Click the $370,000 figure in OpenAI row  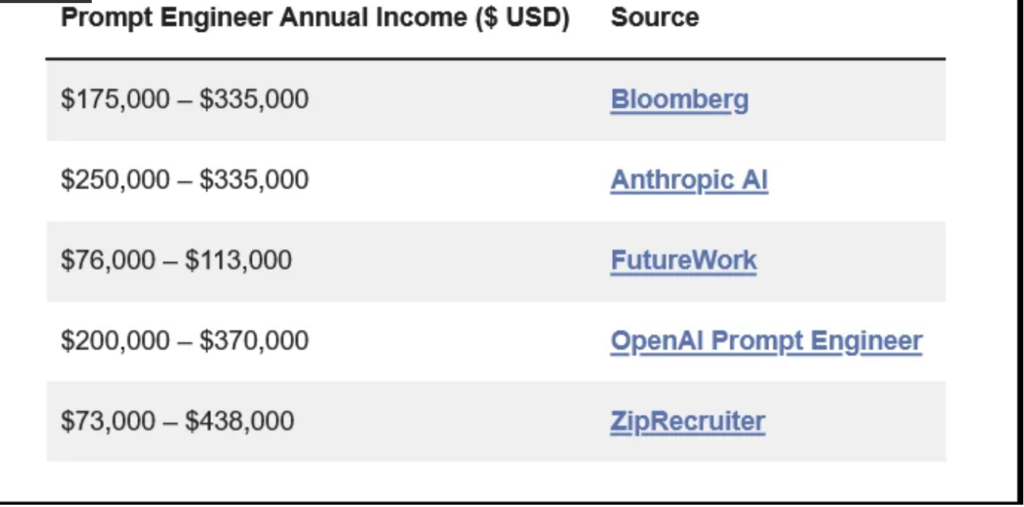pyautogui.click(x=254, y=341)
